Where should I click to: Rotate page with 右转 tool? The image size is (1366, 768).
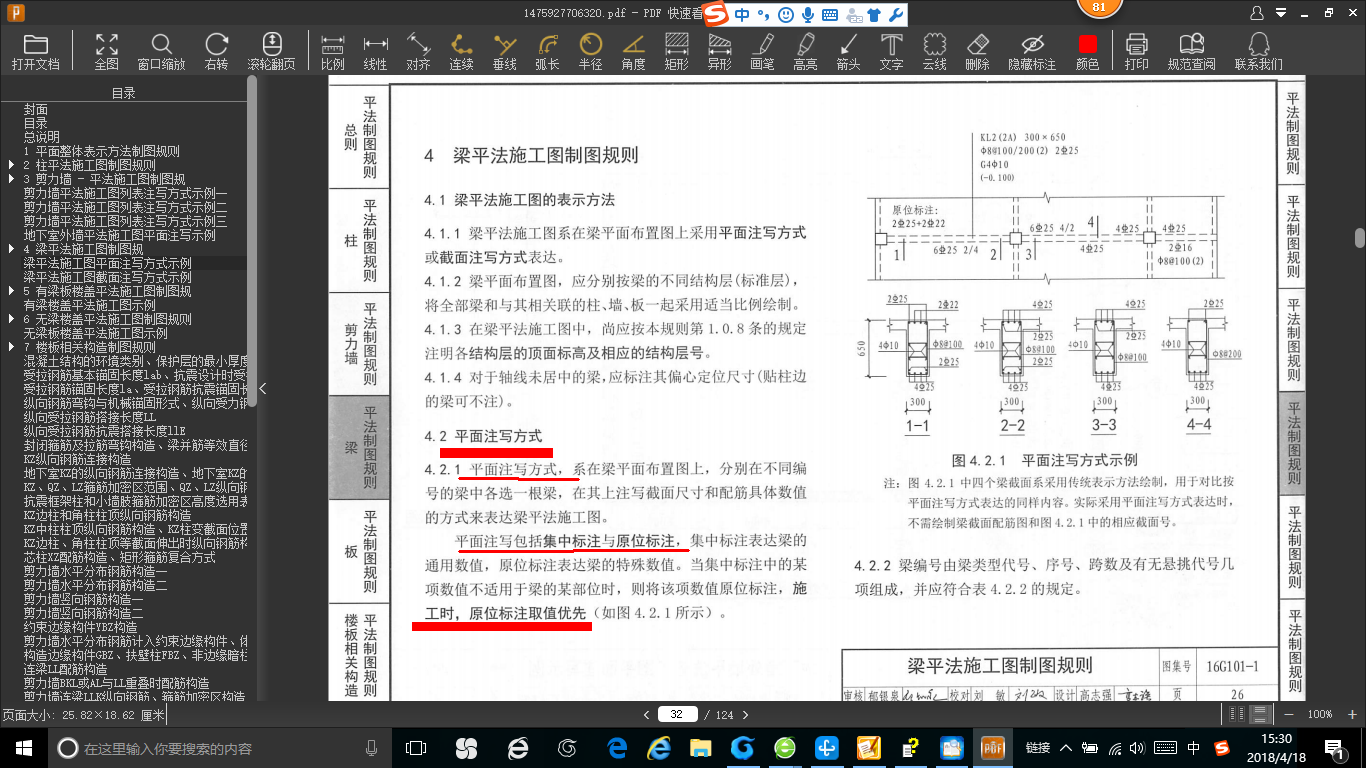tap(216, 52)
